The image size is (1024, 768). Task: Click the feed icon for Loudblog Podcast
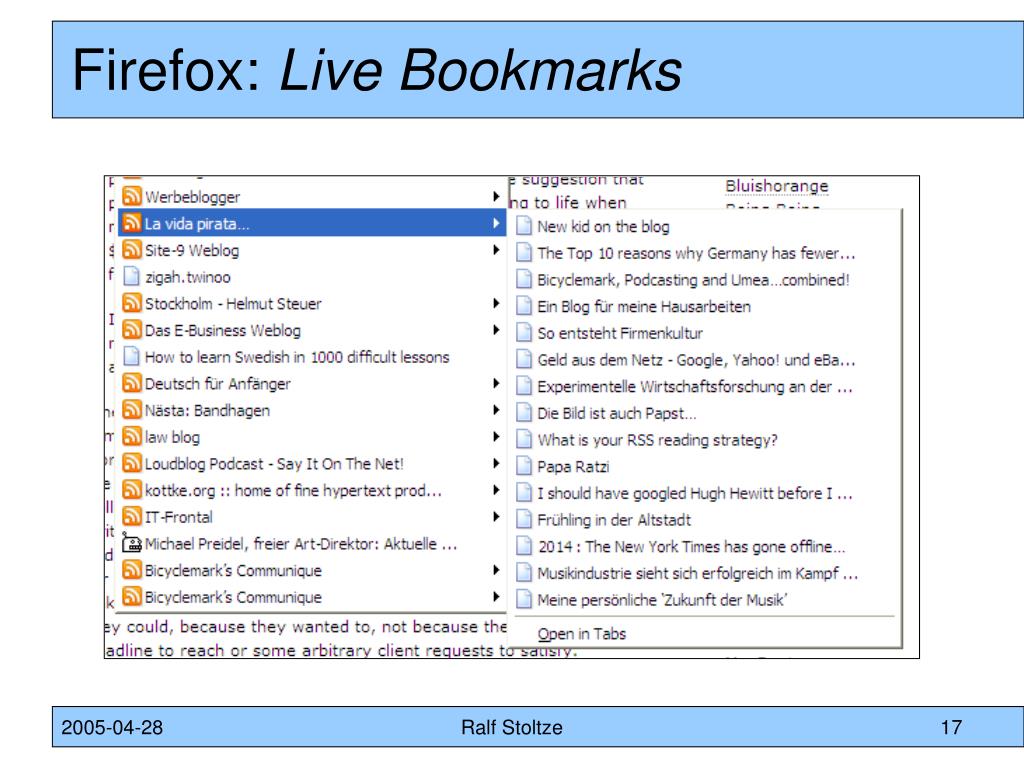coord(132,463)
